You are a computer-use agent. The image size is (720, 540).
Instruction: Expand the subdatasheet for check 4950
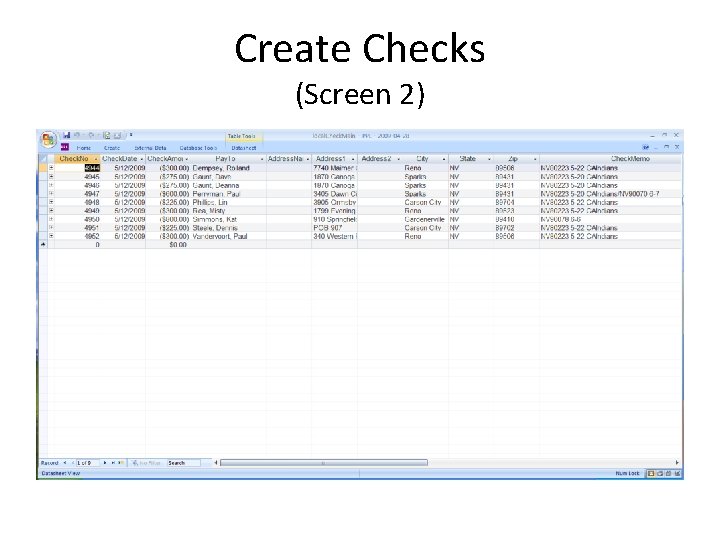click(51, 219)
